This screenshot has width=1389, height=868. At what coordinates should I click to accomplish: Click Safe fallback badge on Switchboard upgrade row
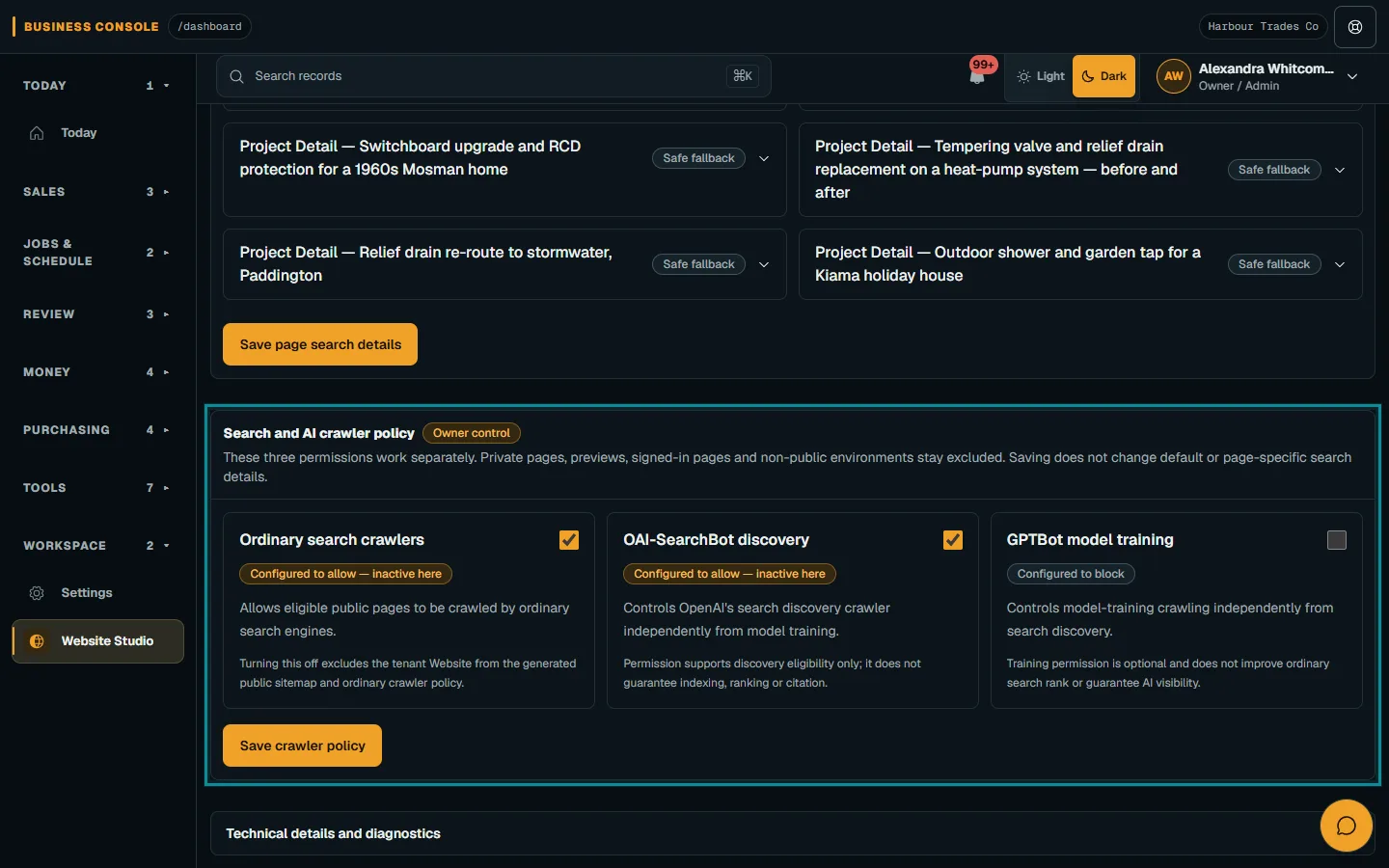tap(698, 158)
